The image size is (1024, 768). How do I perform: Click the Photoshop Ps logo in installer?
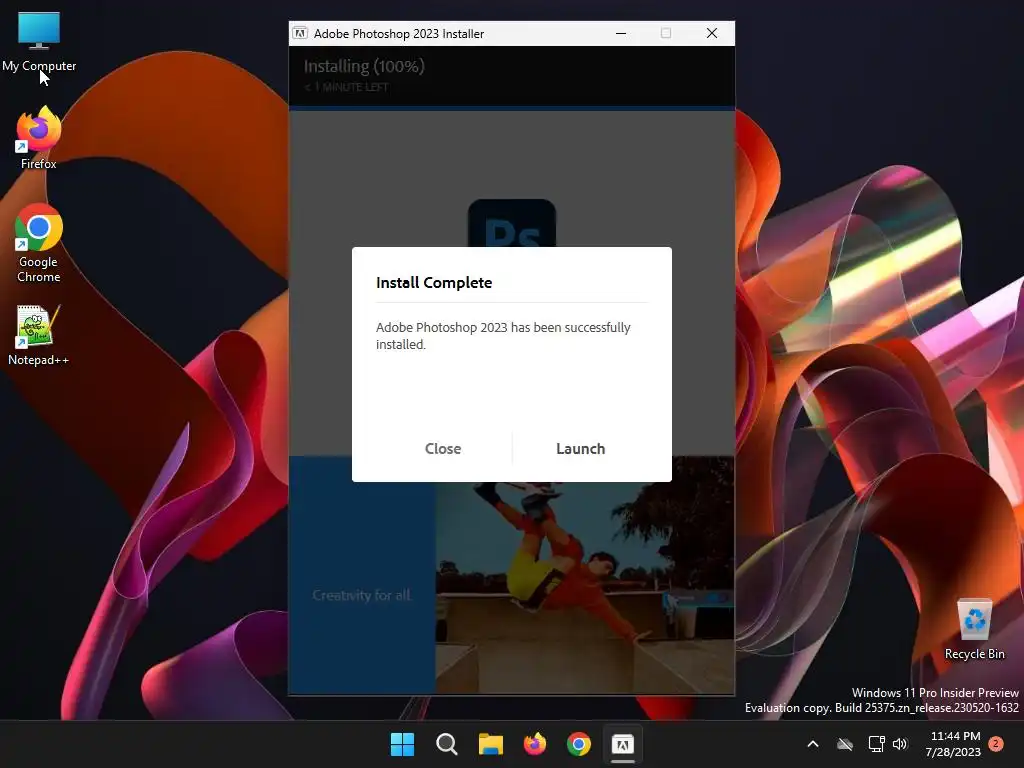coord(512,223)
